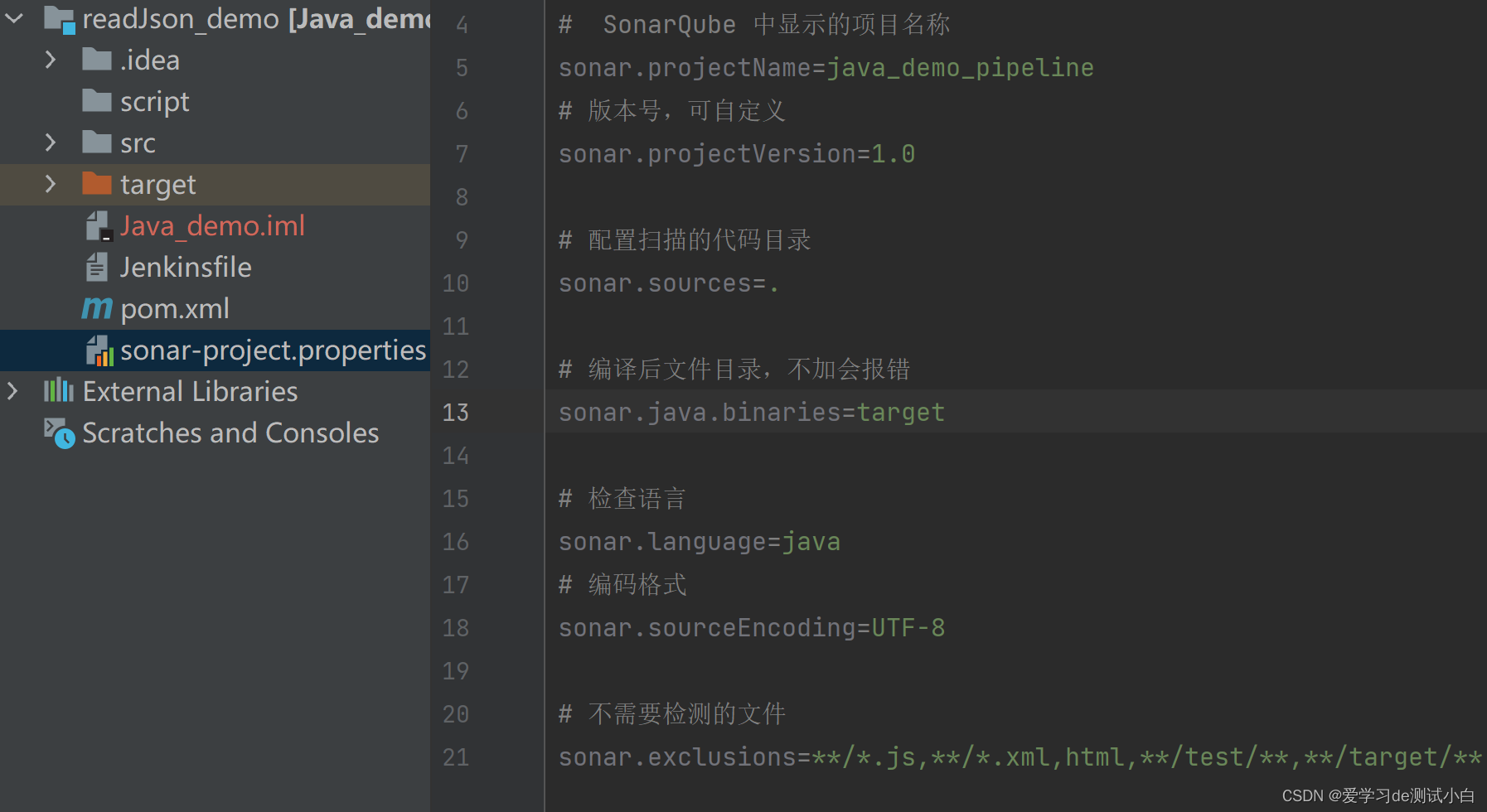Collapse the readJson_demo project root
Image resolution: width=1487 pixels, height=812 pixels.
(14, 18)
